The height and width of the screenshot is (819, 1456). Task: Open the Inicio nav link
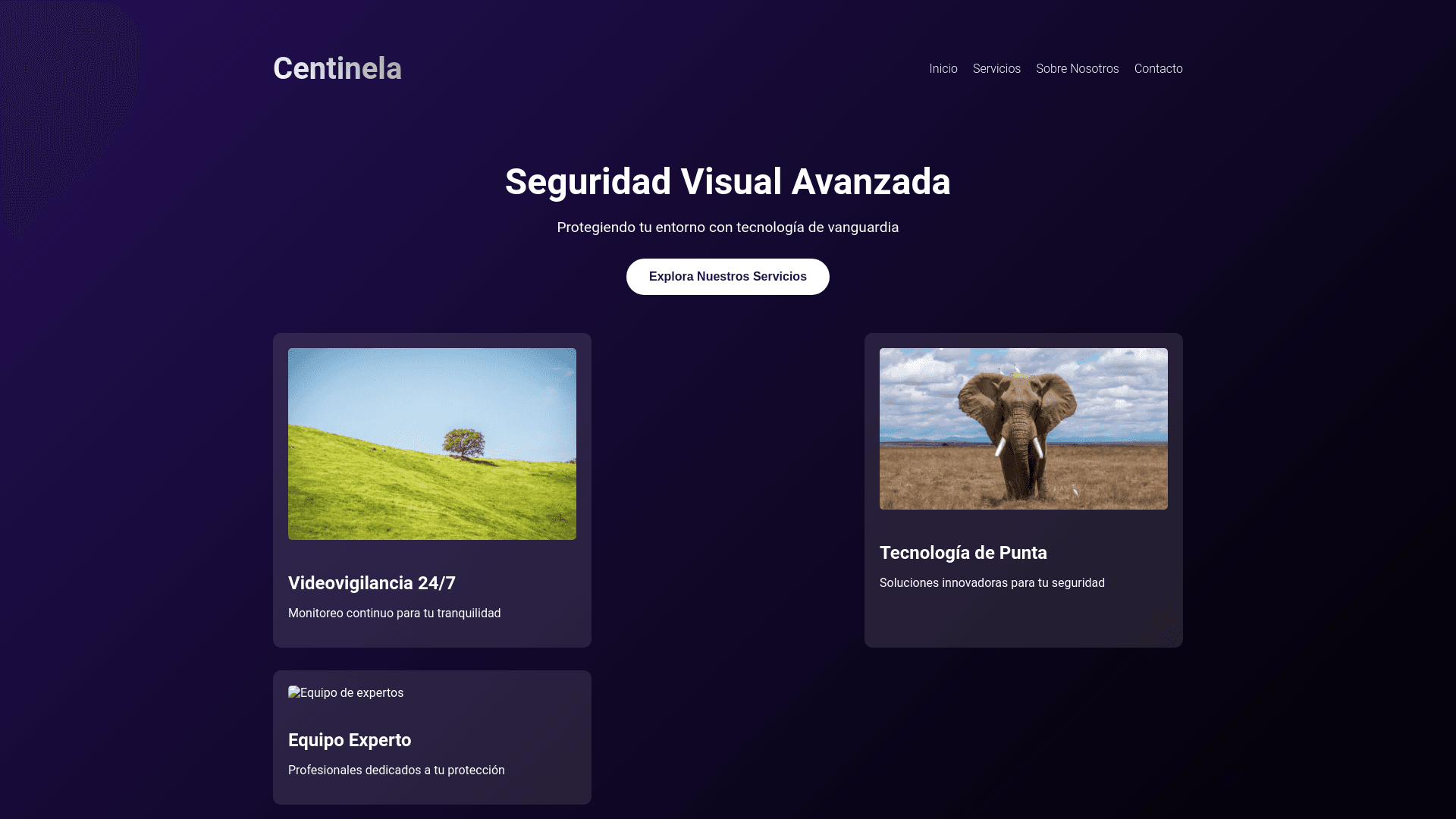click(943, 69)
